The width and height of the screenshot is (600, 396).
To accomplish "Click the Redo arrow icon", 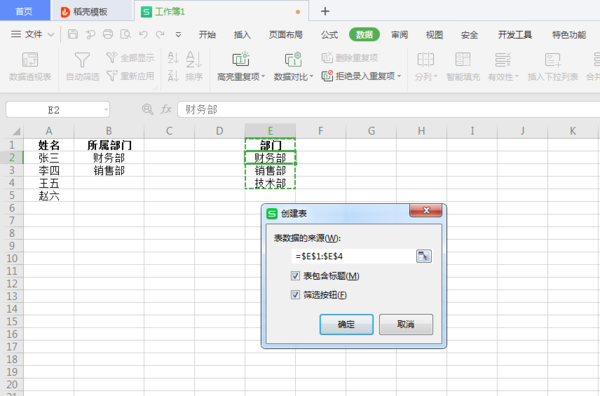I will point(160,34).
